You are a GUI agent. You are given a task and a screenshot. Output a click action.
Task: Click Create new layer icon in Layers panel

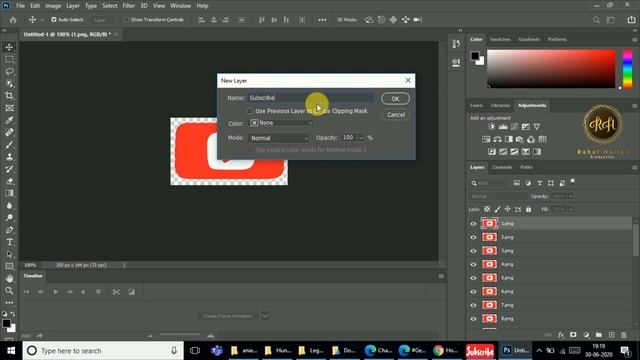[x=611, y=335]
